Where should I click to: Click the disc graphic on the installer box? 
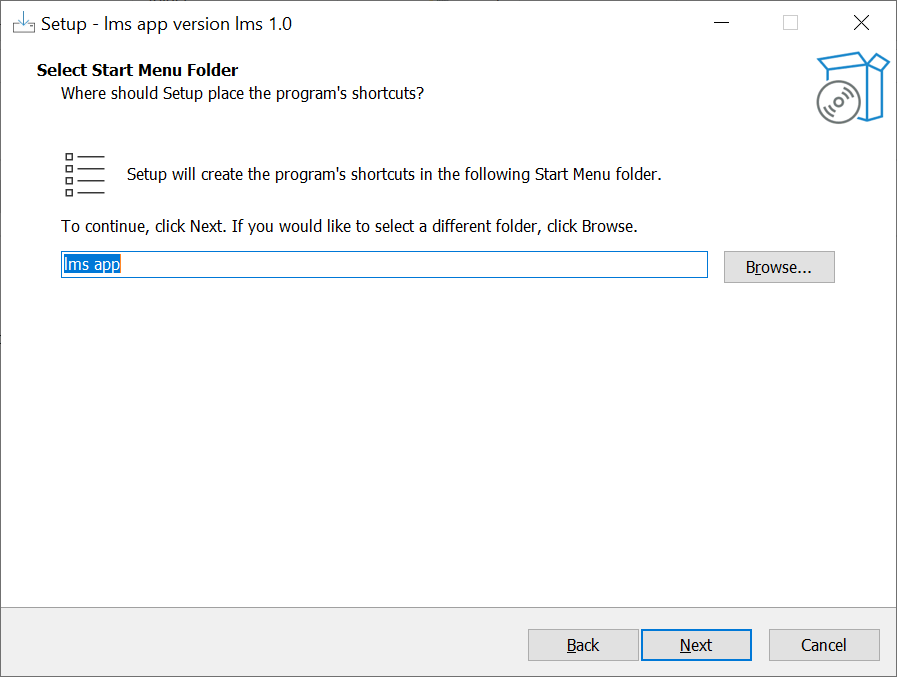point(838,101)
